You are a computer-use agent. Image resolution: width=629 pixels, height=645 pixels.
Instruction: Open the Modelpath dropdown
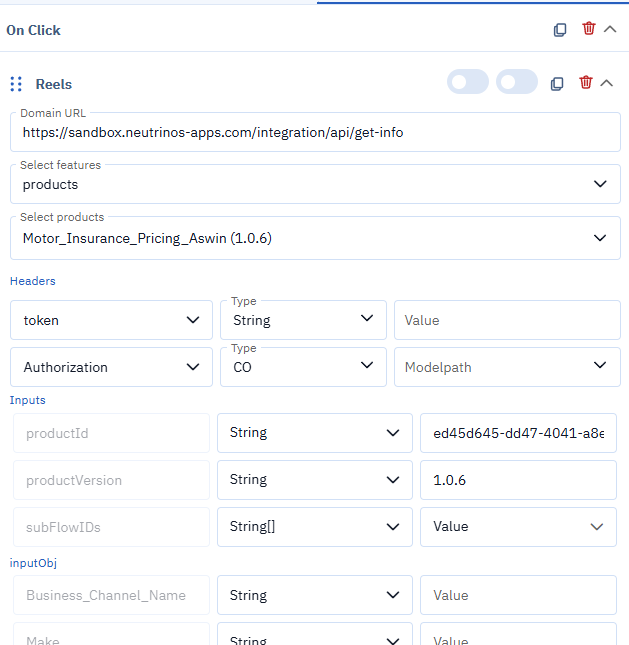pyautogui.click(x=507, y=367)
